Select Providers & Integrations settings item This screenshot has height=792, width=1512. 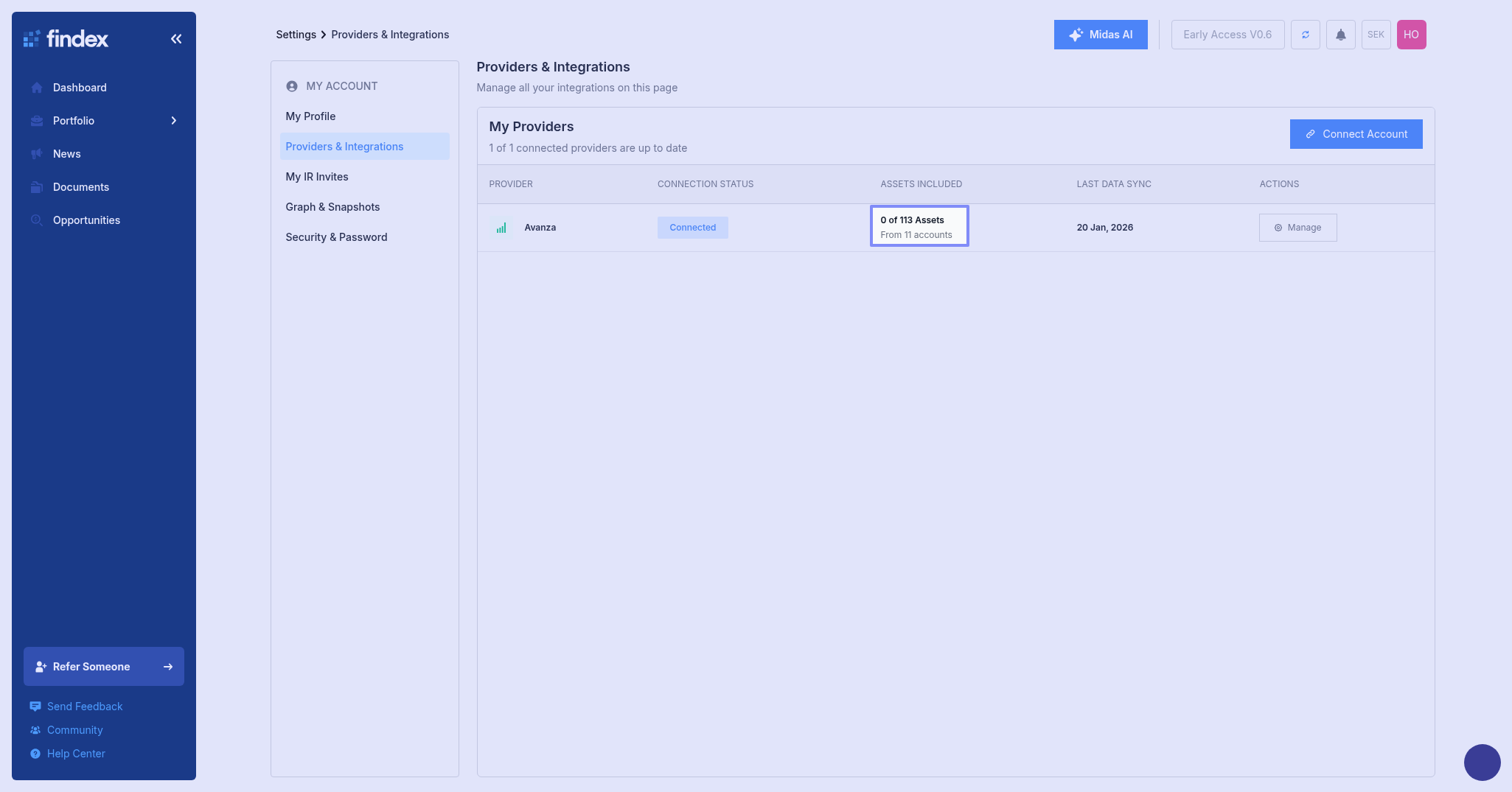click(365, 147)
